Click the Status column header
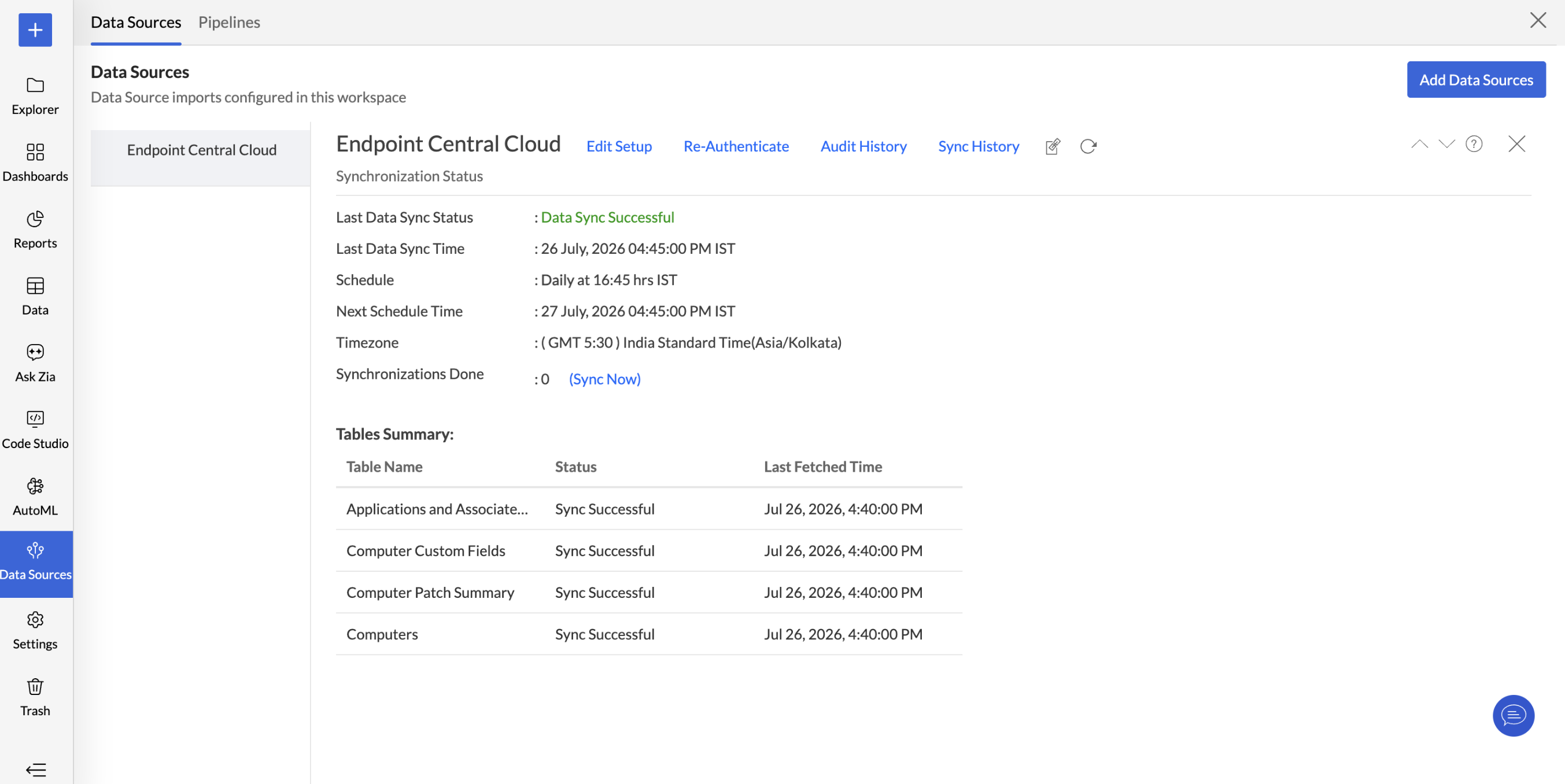The image size is (1565, 784). (576, 467)
